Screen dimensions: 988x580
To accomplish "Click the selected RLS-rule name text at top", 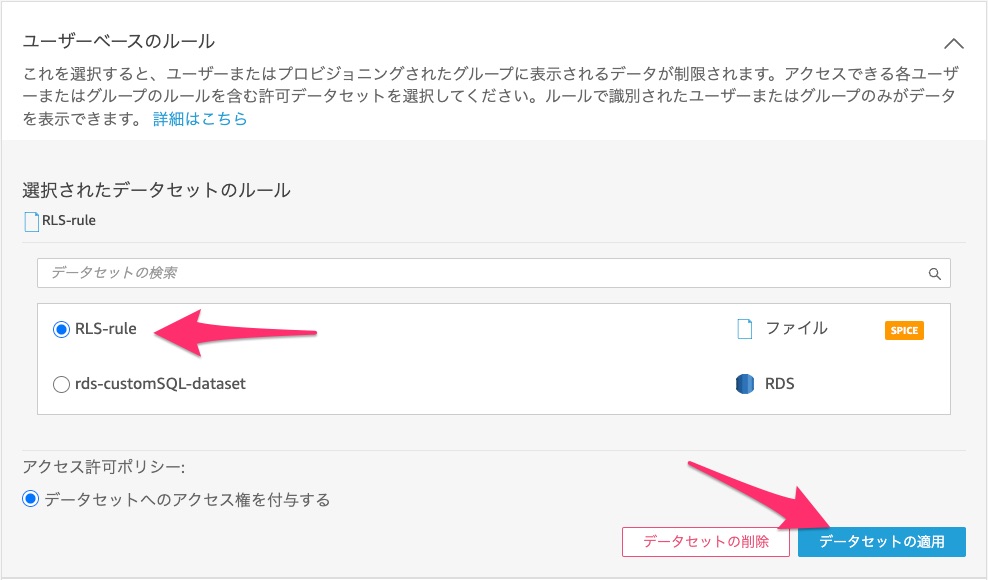I will [69, 221].
